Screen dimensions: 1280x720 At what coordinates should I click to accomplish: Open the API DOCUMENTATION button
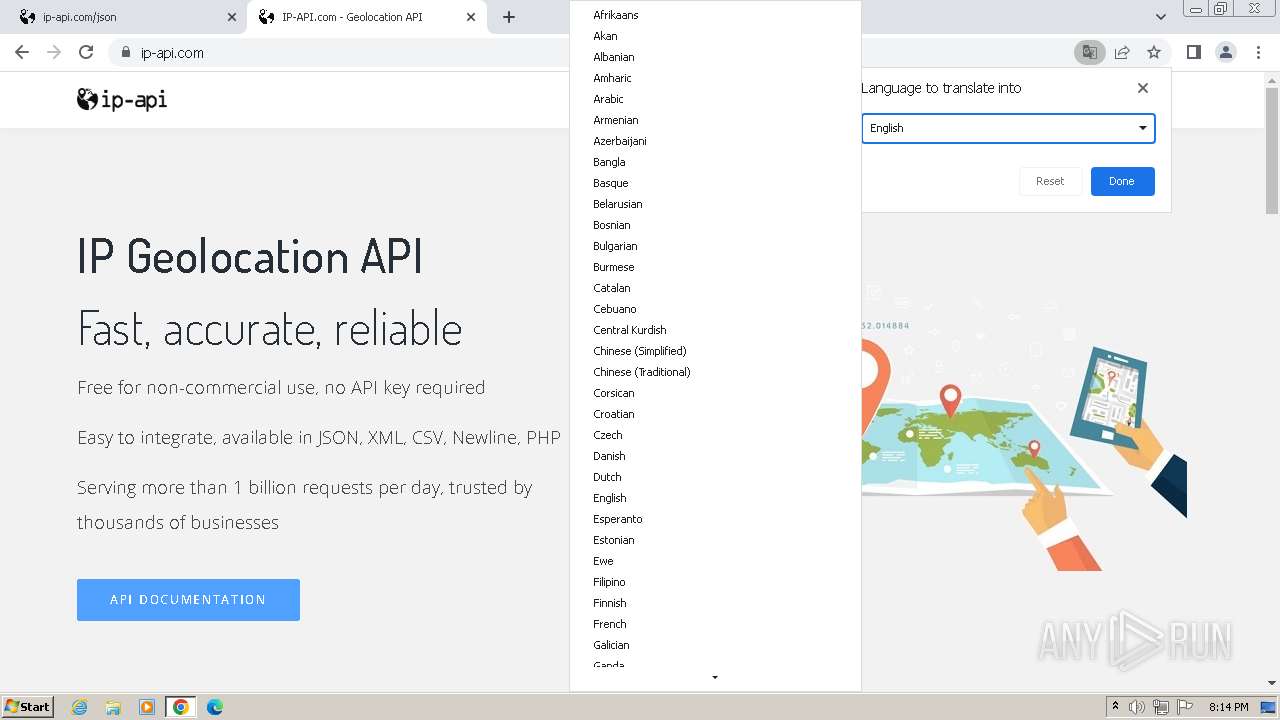point(188,600)
